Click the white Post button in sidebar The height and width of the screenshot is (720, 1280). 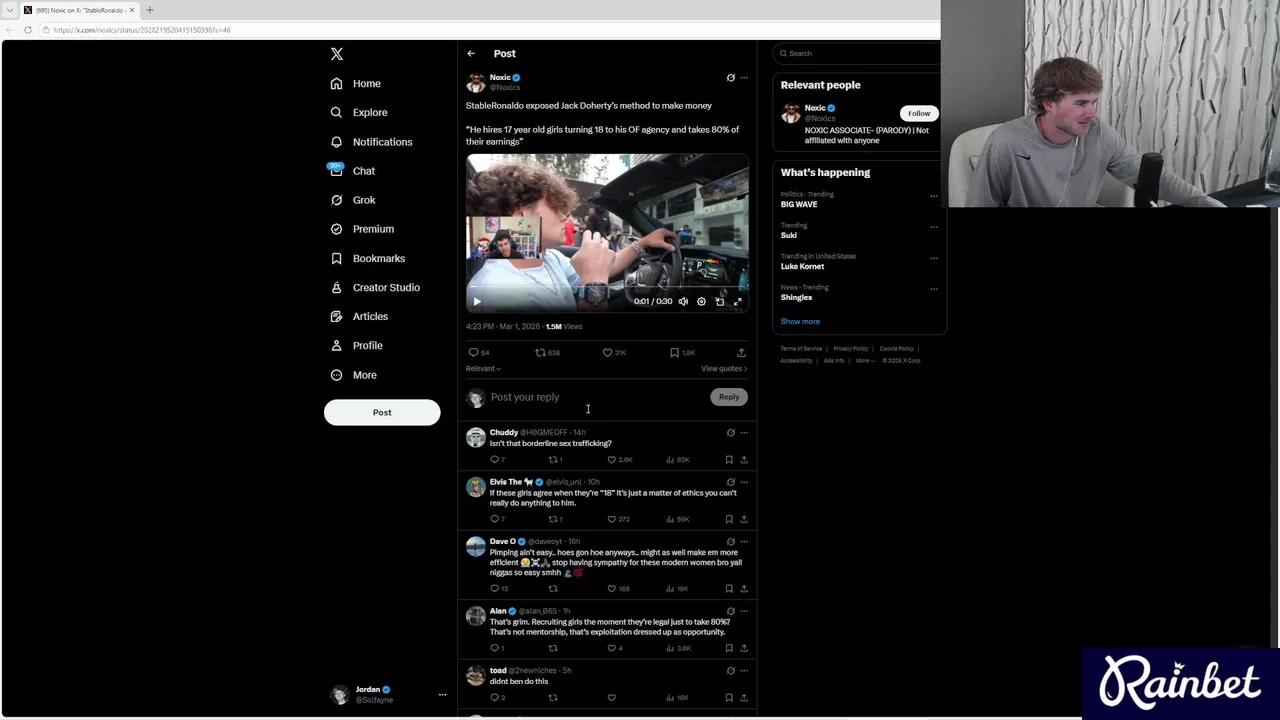point(382,412)
